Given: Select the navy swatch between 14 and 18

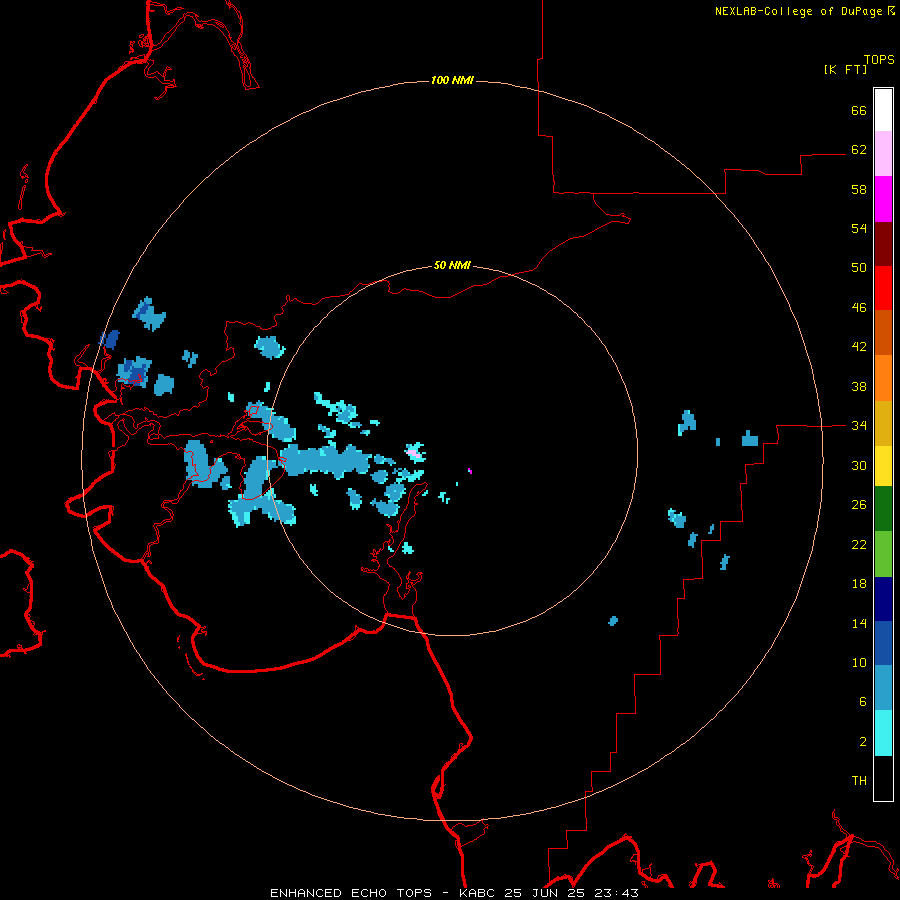Looking at the screenshot, I should [x=883, y=599].
